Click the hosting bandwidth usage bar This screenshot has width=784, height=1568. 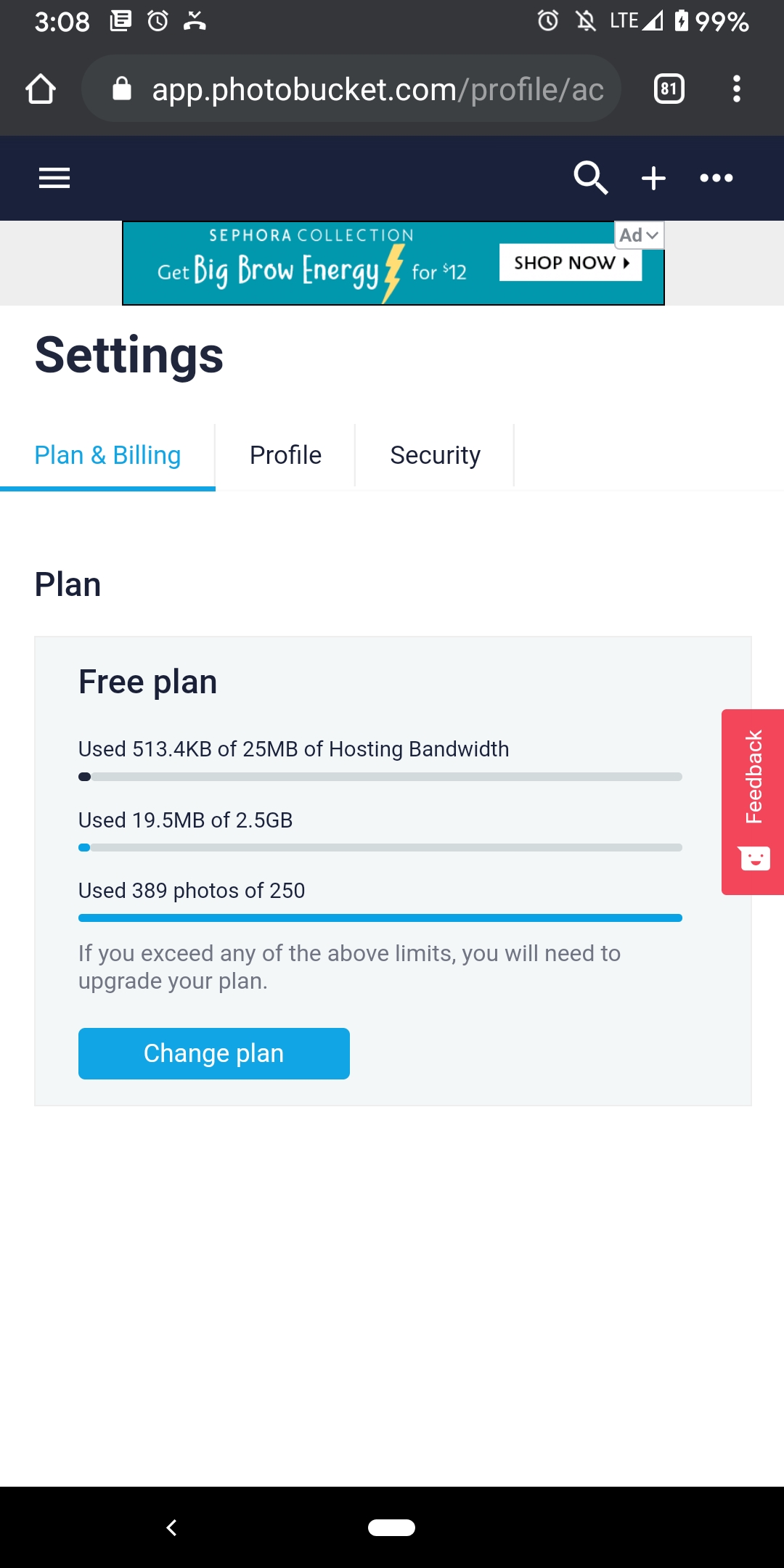pos(380,777)
